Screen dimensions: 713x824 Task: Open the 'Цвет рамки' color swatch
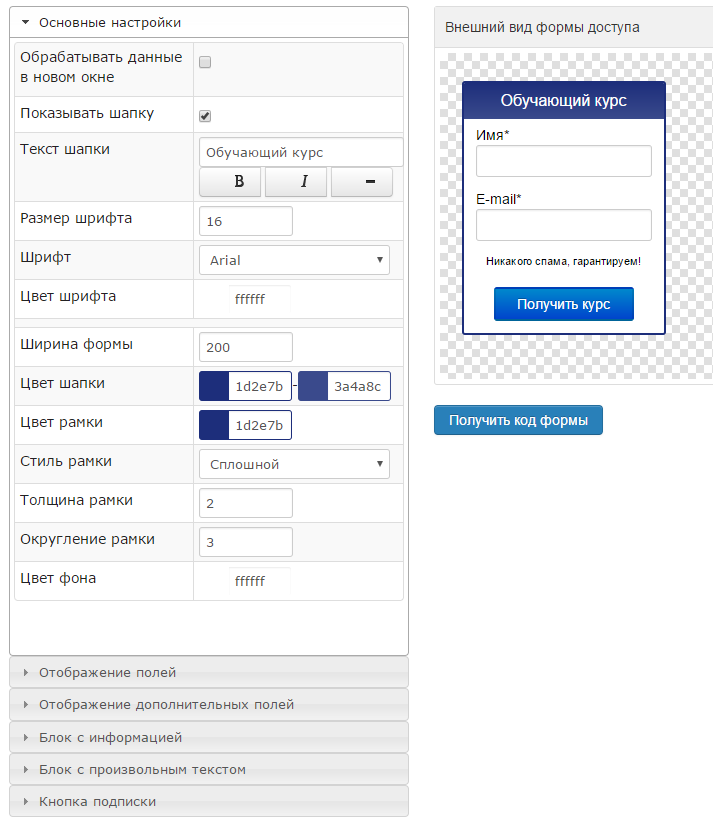[x=214, y=425]
